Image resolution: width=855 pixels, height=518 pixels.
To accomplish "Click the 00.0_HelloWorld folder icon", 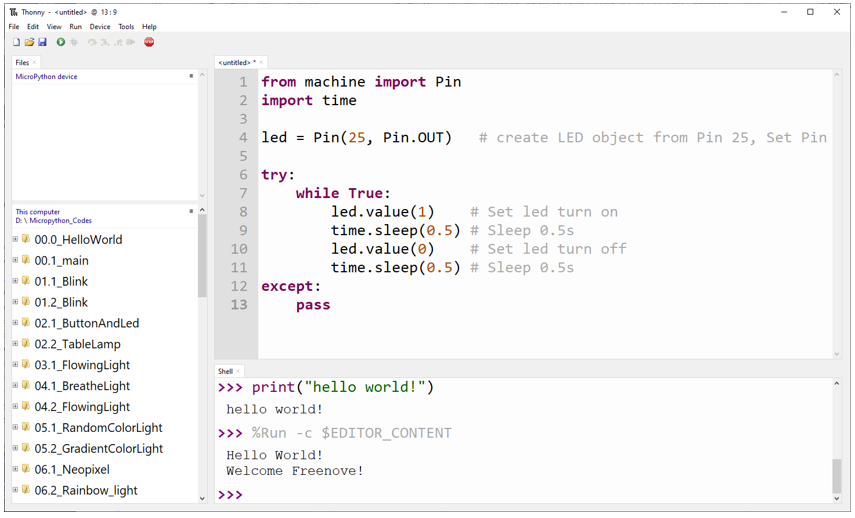I will pyautogui.click(x=26, y=239).
